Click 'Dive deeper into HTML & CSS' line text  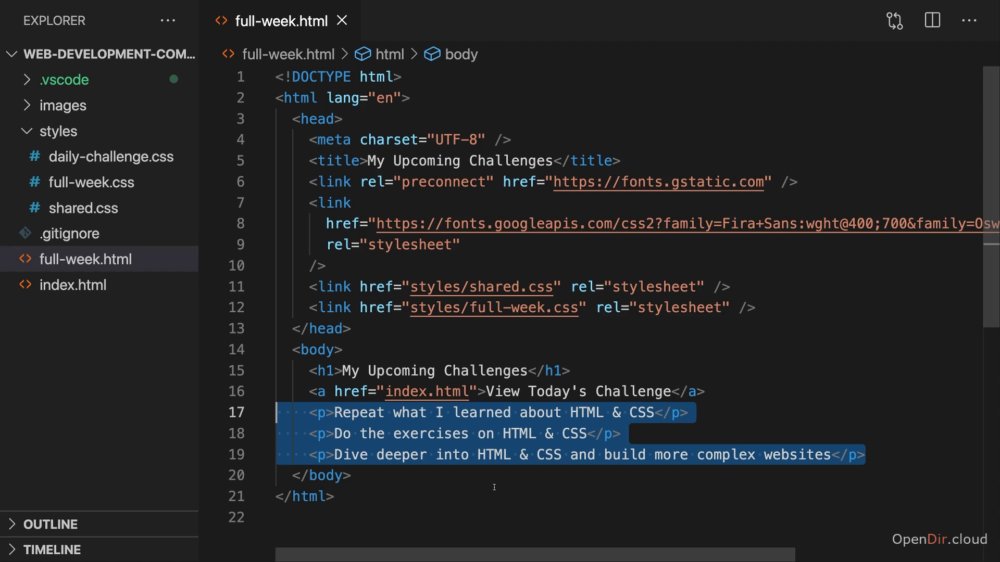pos(582,454)
